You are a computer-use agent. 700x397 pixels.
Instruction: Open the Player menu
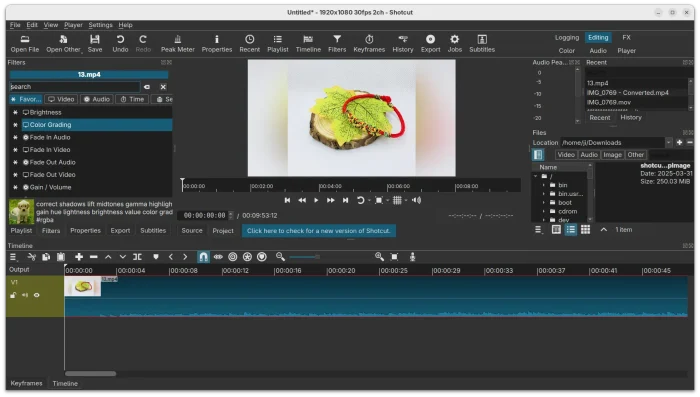[73, 25]
